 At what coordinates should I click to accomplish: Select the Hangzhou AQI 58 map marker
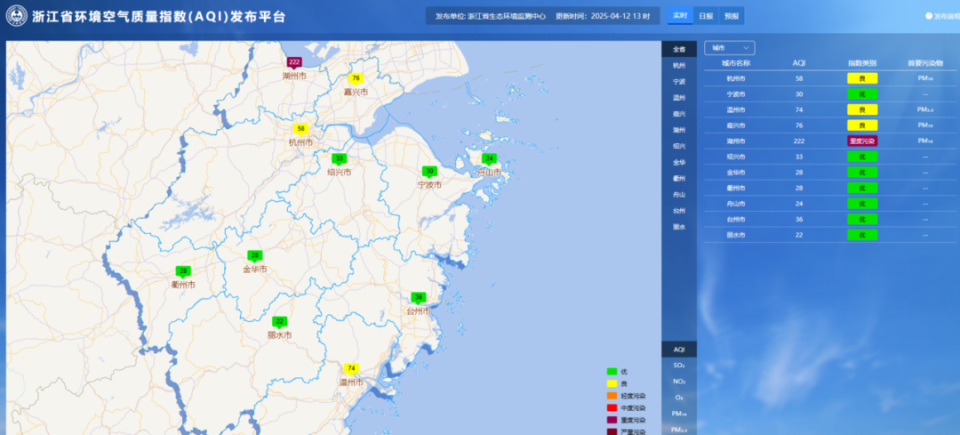click(x=300, y=128)
